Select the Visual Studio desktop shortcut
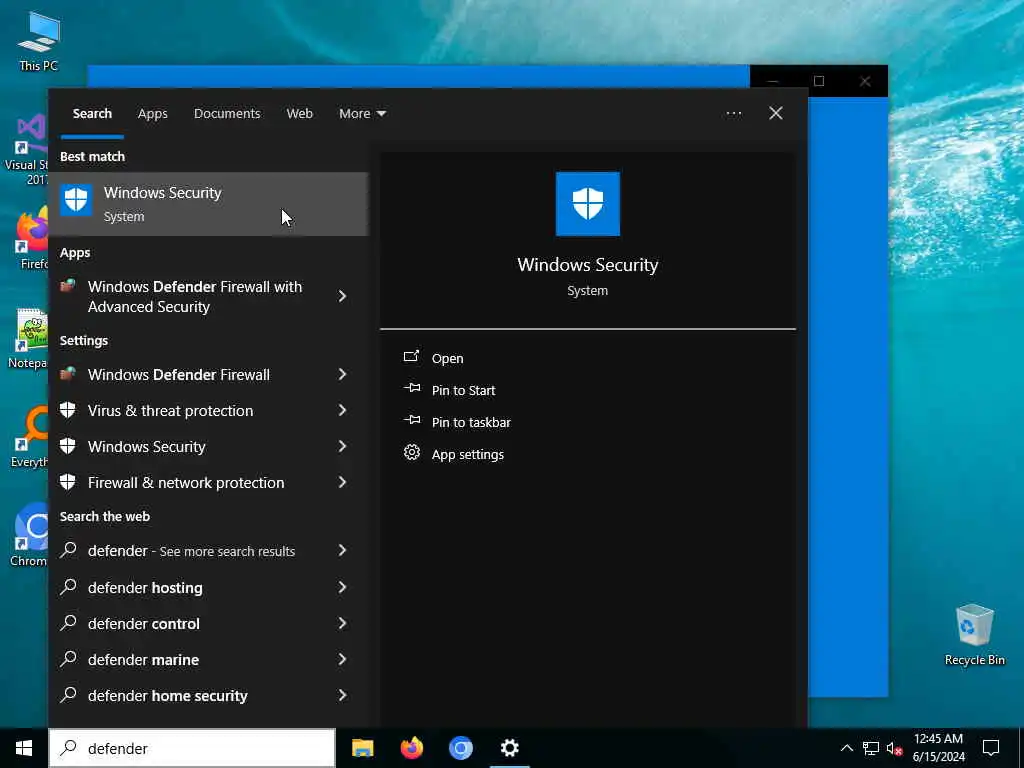This screenshot has width=1024, height=768. pos(26,150)
